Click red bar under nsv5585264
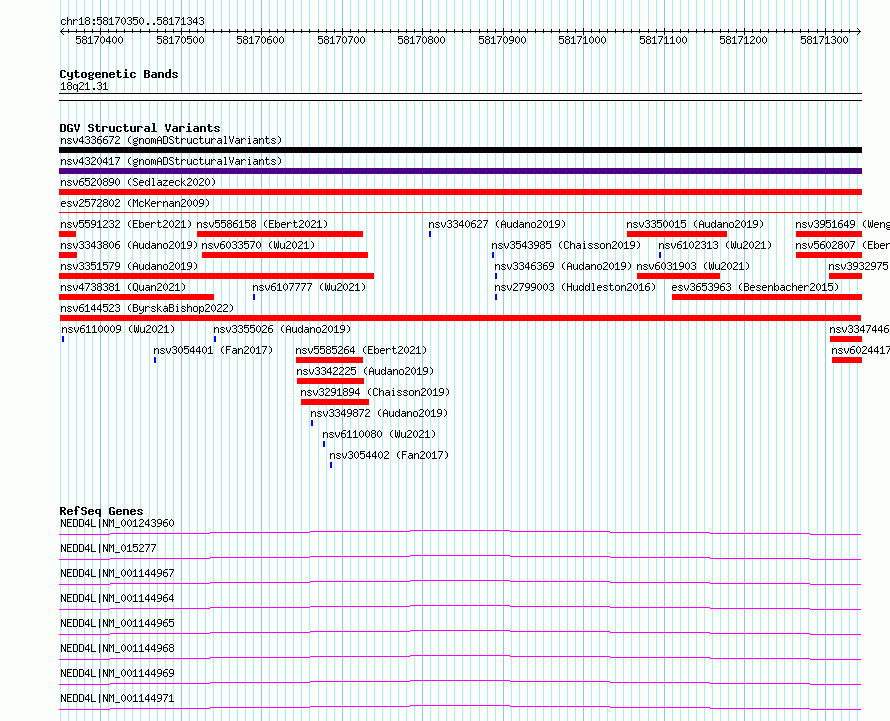The width and height of the screenshot is (890, 721). coord(329,360)
